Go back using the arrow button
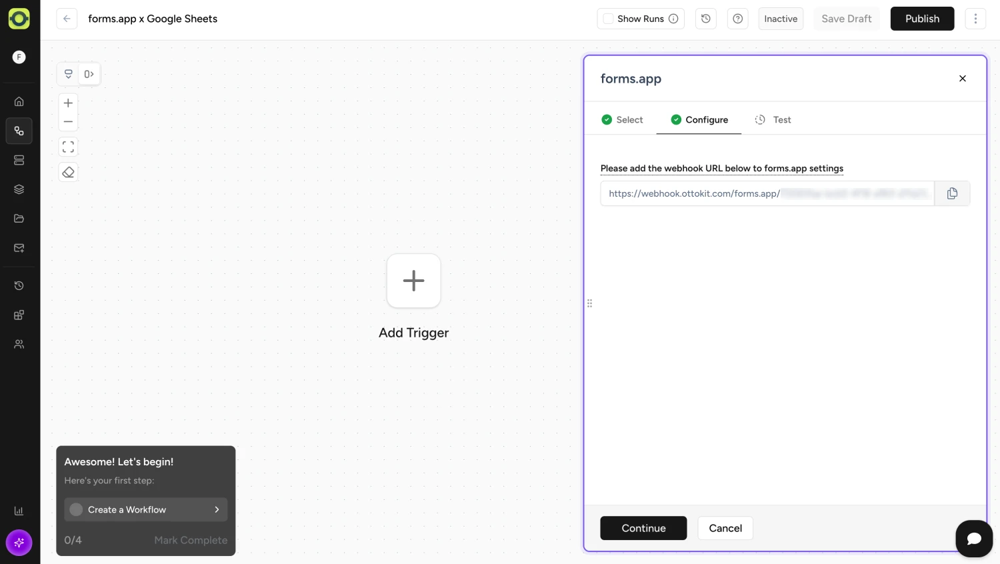 (x=67, y=19)
